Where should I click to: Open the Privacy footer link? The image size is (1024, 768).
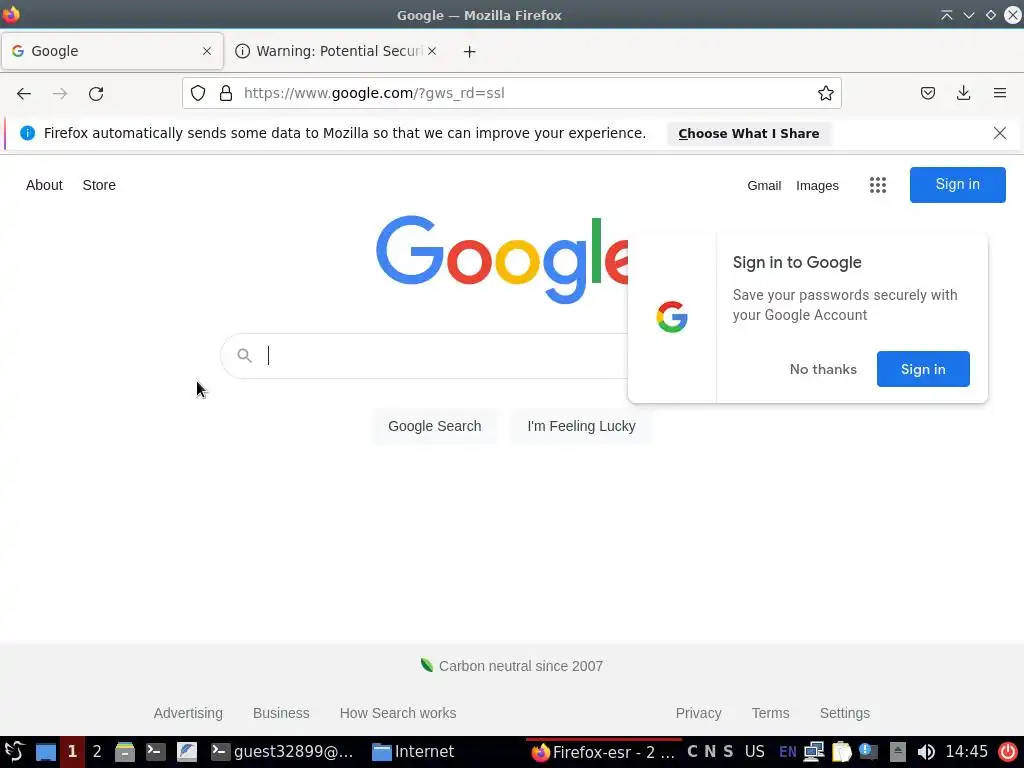pos(698,713)
